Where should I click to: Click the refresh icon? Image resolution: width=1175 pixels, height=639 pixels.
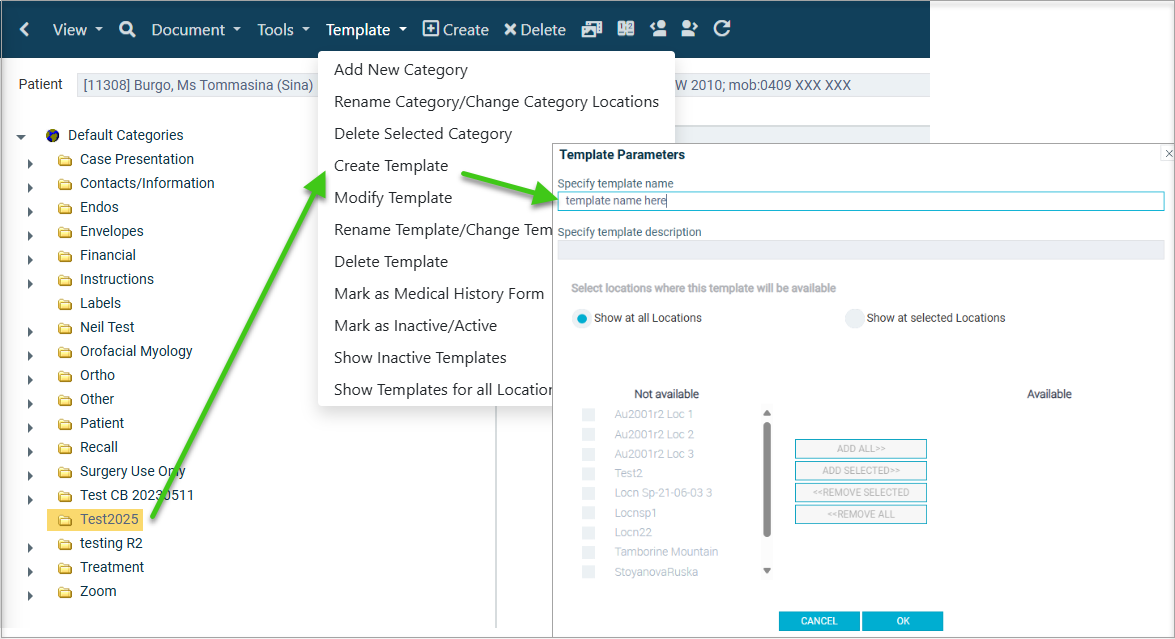(722, 28)
